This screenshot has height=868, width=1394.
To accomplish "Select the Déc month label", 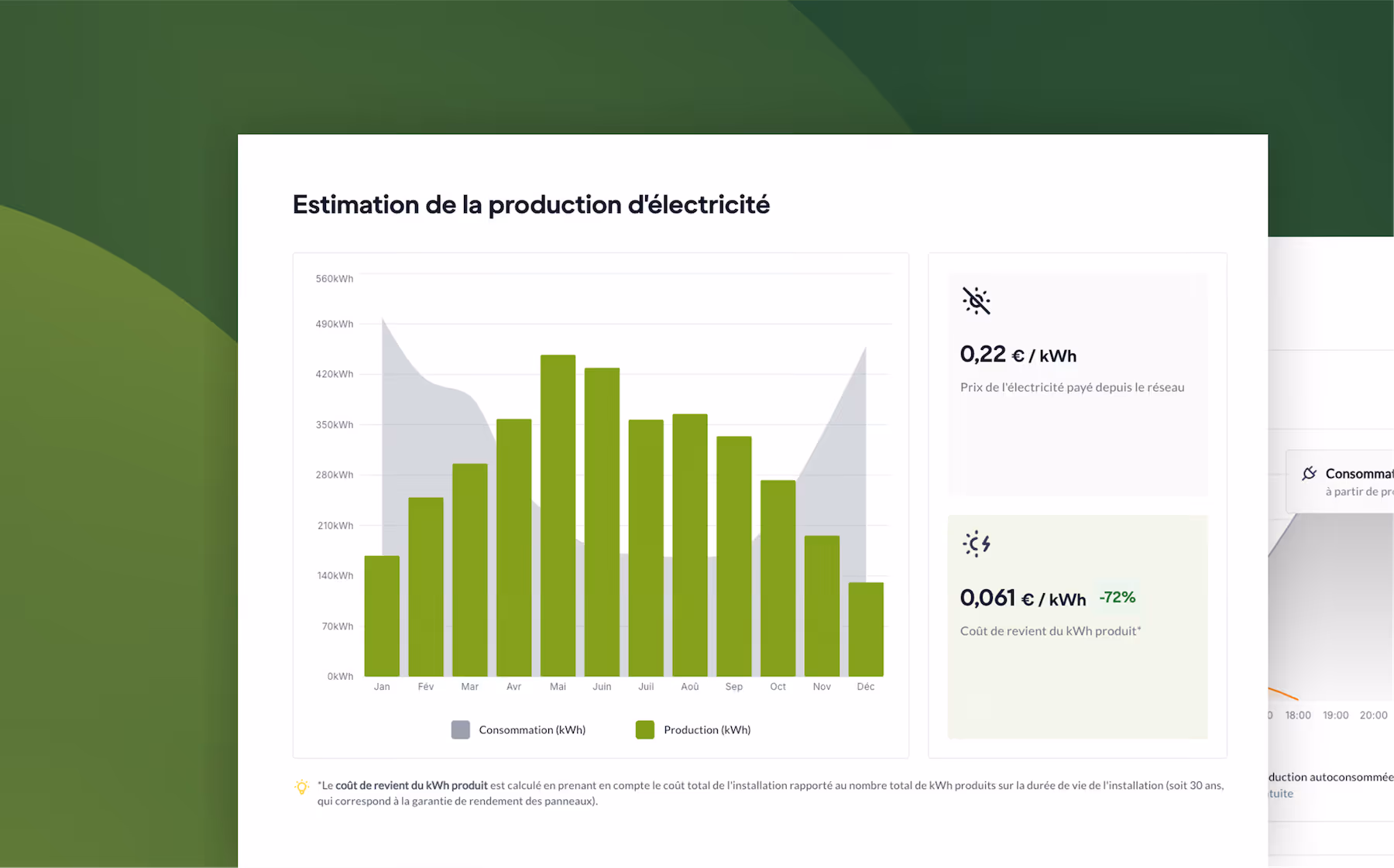I will (x=866, y=686).
